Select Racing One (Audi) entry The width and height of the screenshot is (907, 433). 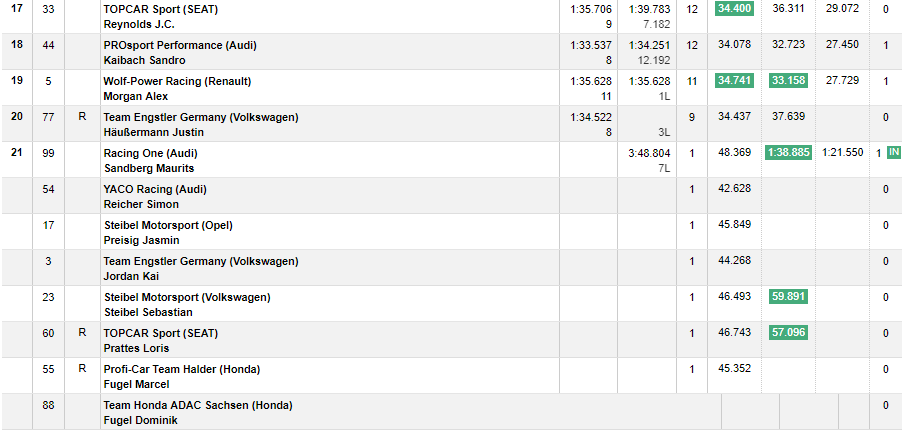[x=151, y=153]
